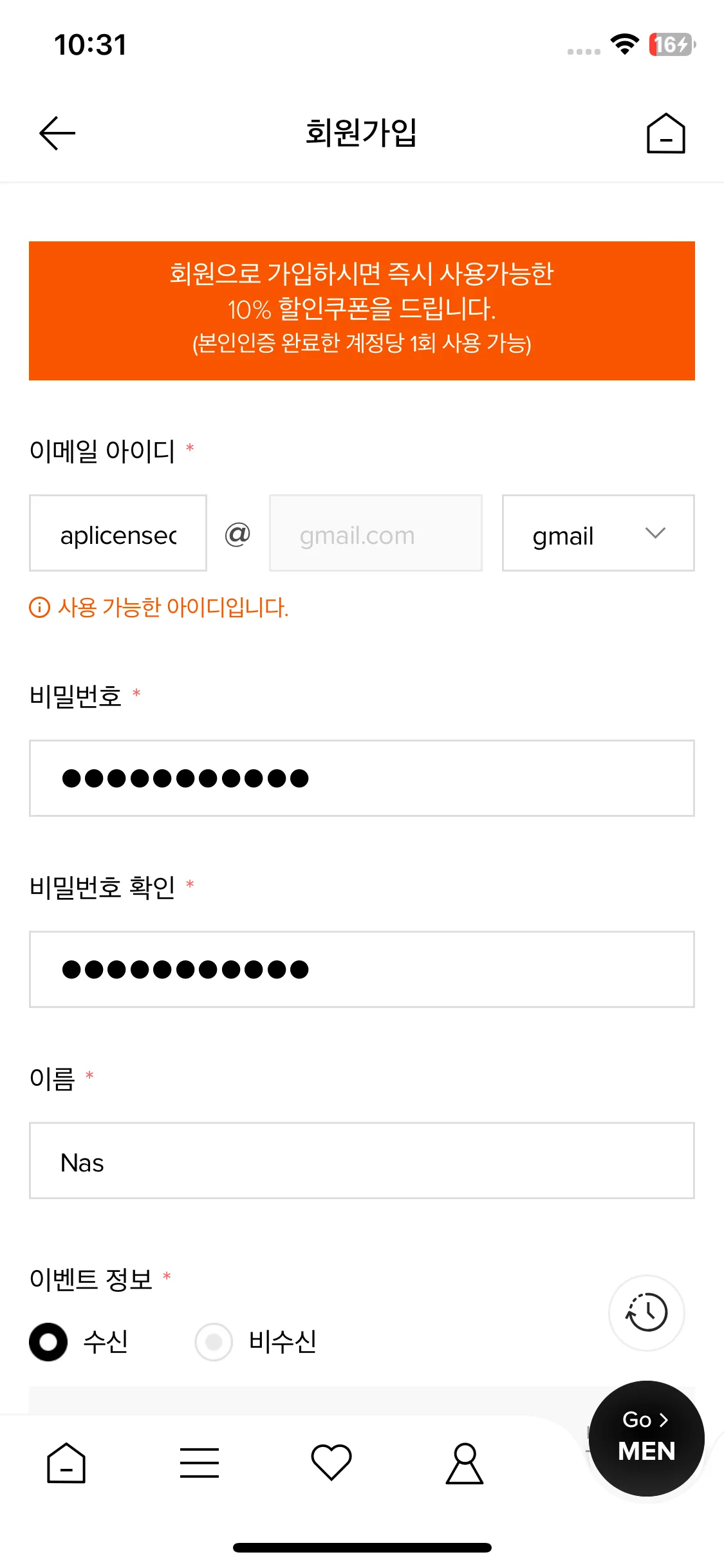This screenshot has height=1568, width=724.
Task: Click the dropdown chevron next to gmail
Action: (x=655, y=533)
